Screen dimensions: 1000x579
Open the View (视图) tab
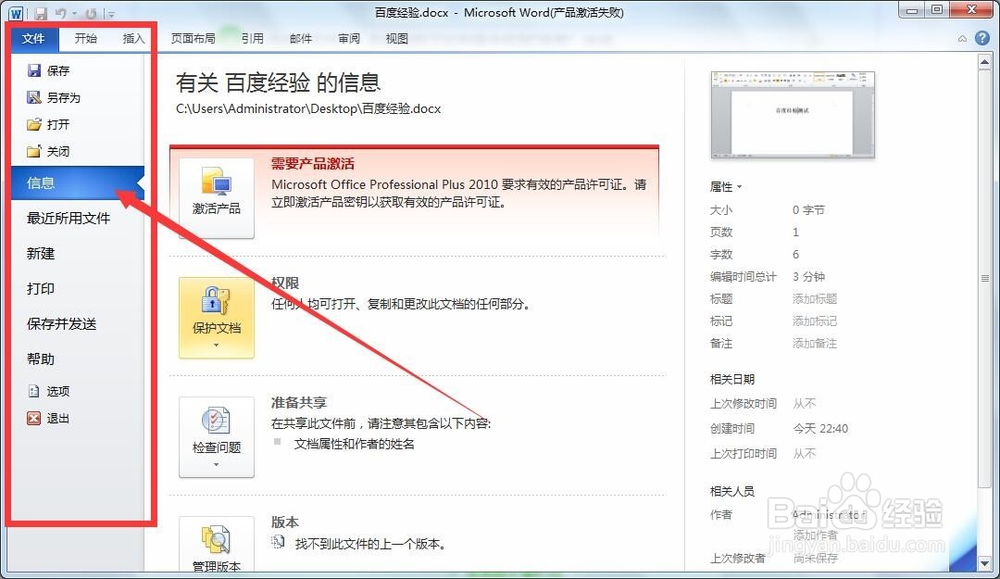(397, 38)
